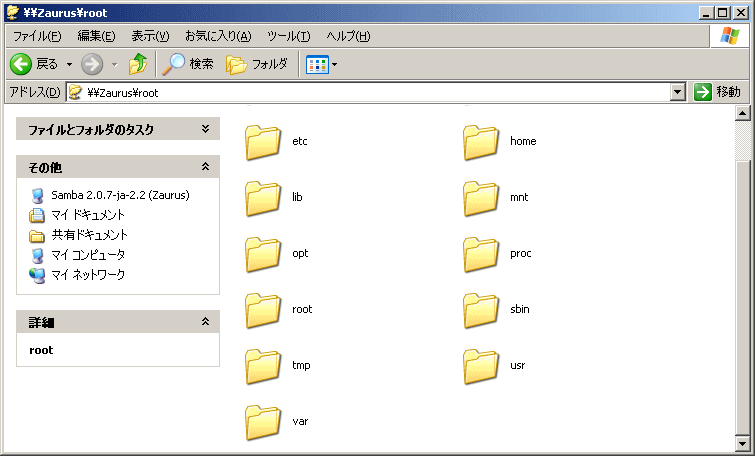Click the Forward arrow button
755x456 pixels.
[x=91, y=64]
